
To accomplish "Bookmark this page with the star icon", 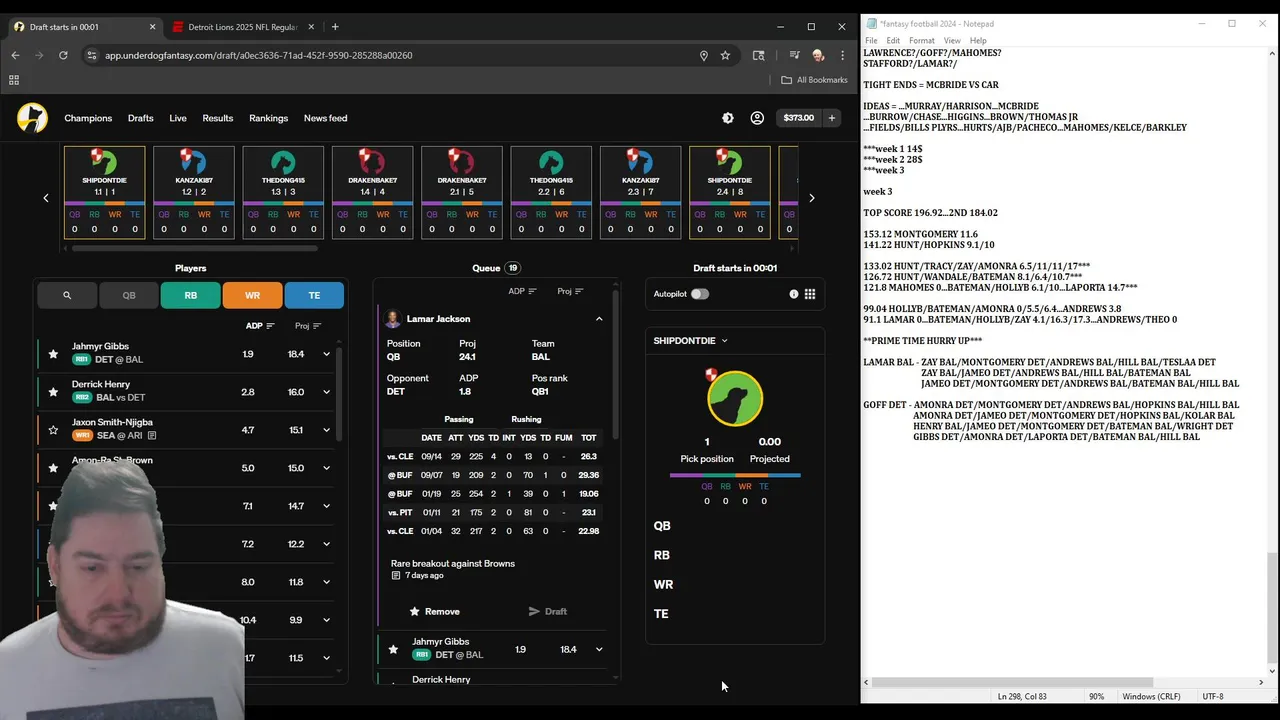I will point(725,55).
